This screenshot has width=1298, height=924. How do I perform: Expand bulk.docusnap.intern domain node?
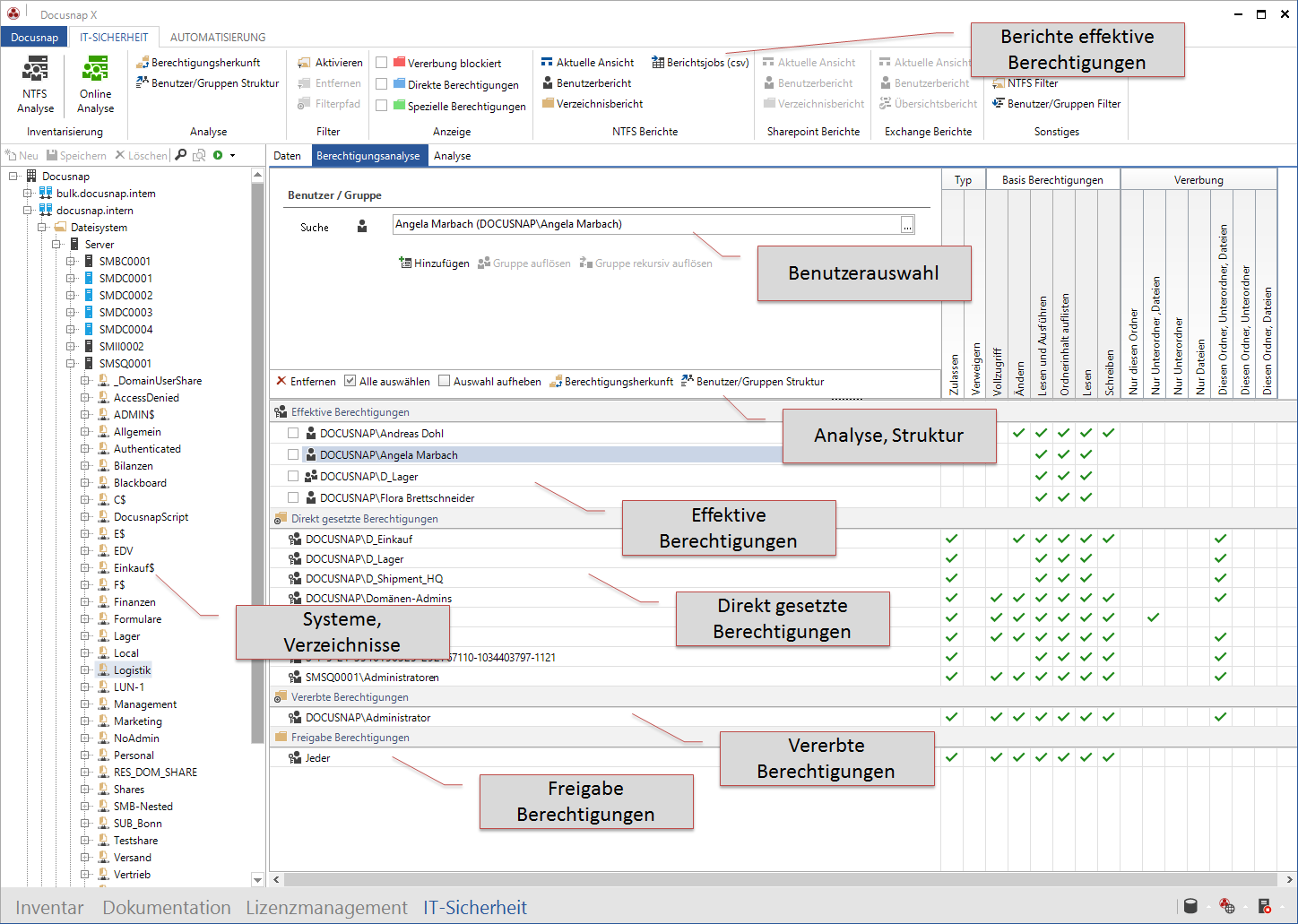[x=28, y=193]
